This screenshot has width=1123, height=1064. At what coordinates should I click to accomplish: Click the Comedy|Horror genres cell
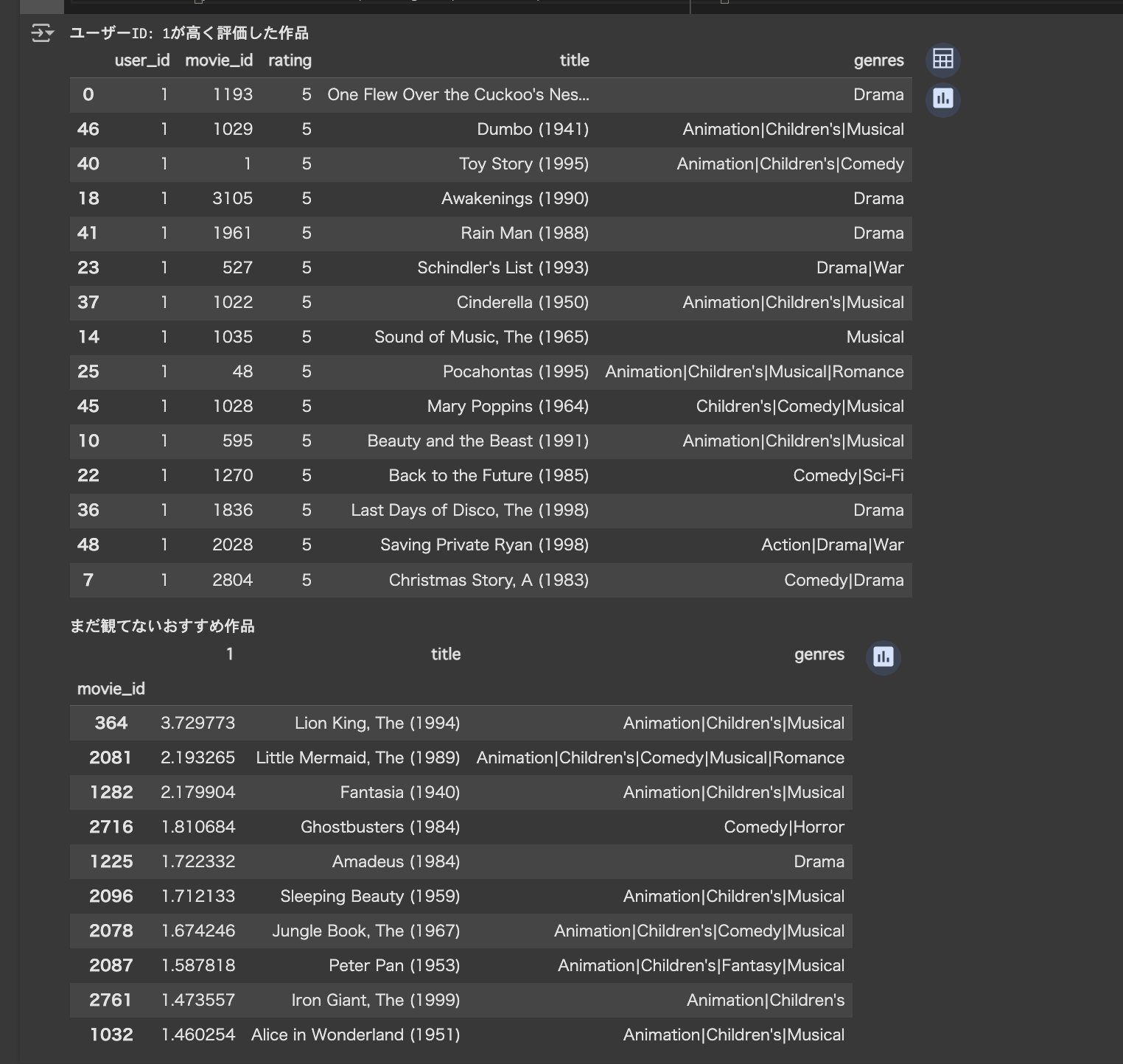click(x=784, y=827)
